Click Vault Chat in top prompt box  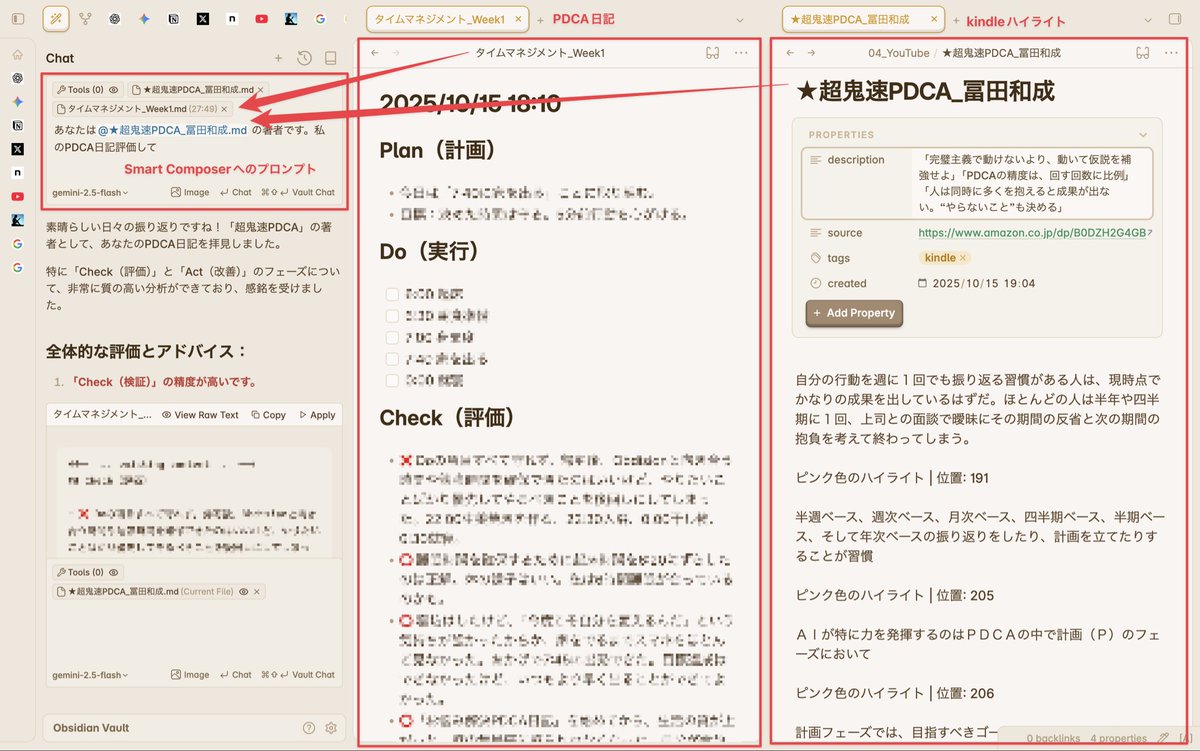click(299, 192)
